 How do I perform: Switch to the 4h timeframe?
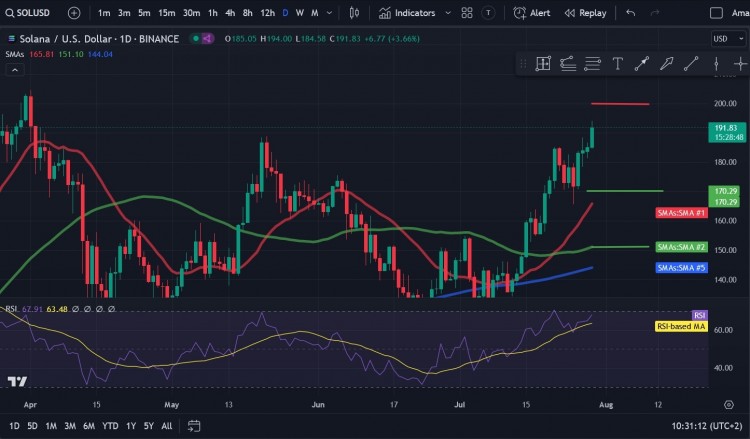tap(230, 13)
